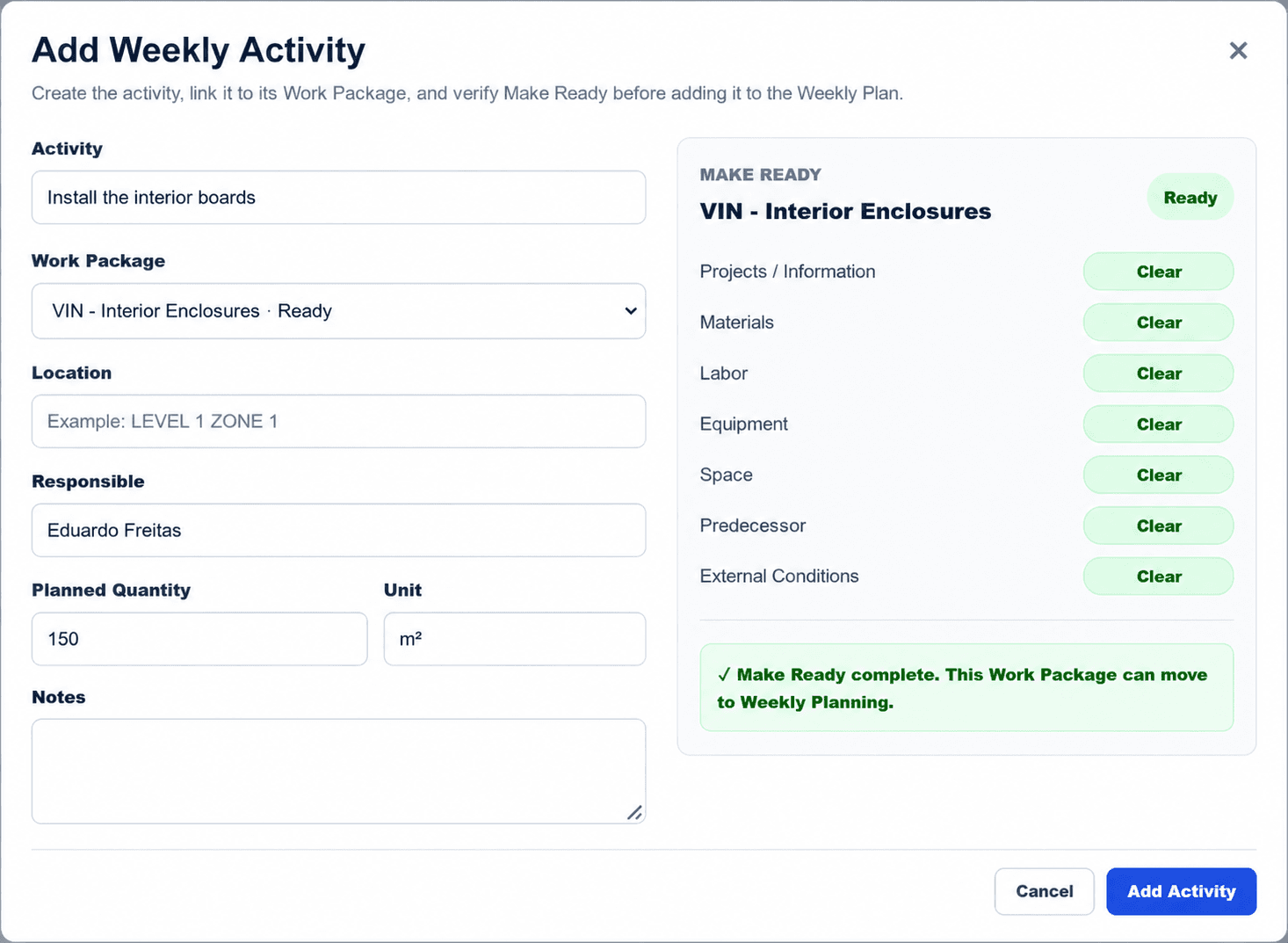The width and height of the screenshot is (1288, 943).
Task: Click the Equipment row label
Action: tap(743, 424)
